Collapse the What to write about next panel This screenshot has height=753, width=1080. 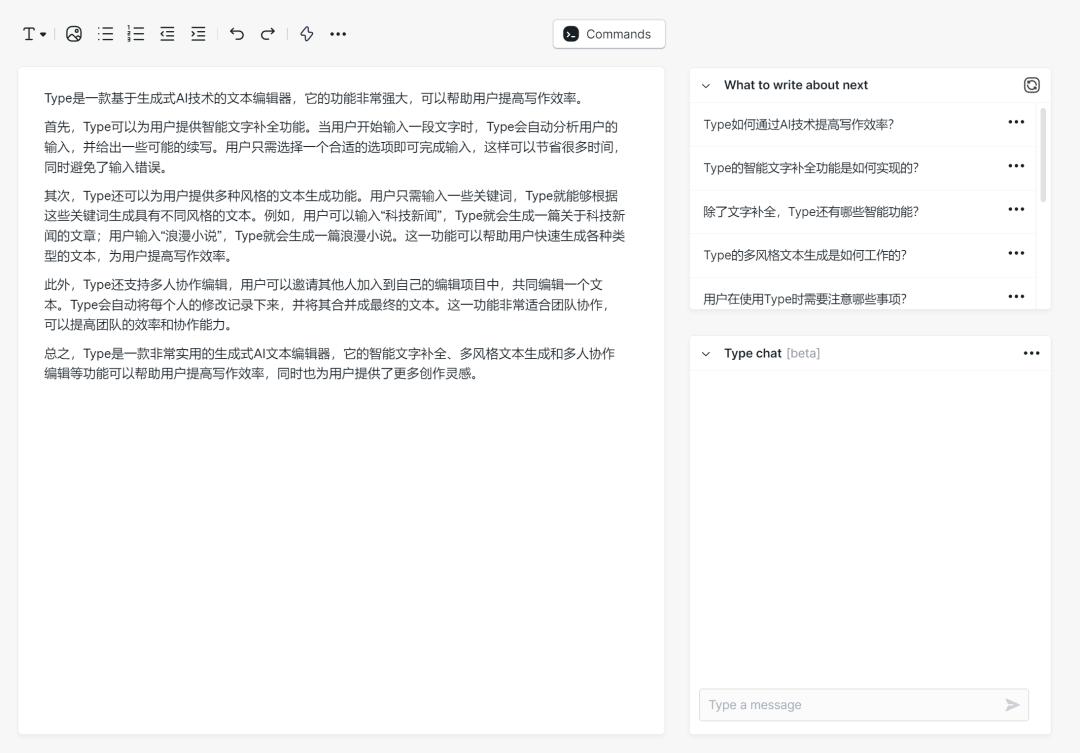pos(706,86)
